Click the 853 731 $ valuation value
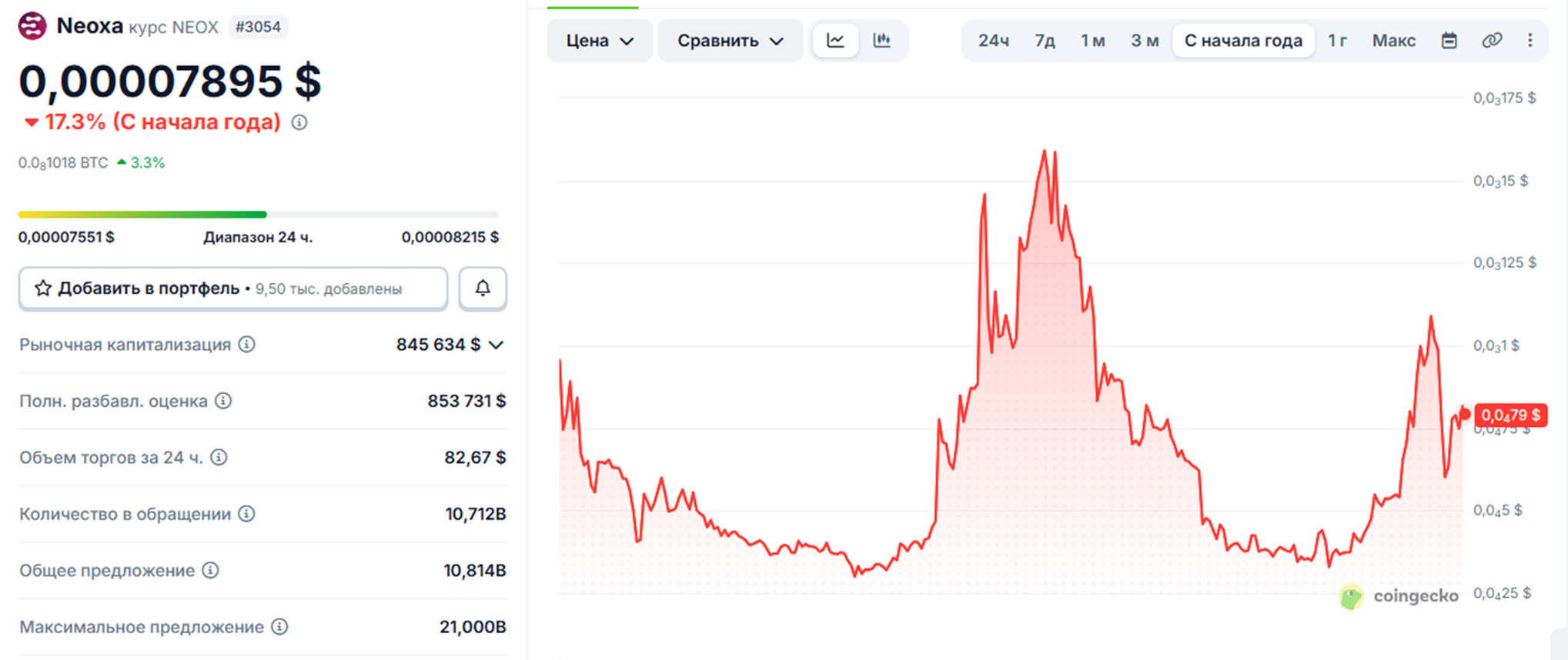The image size is (1568, 660). coord(466,401)
